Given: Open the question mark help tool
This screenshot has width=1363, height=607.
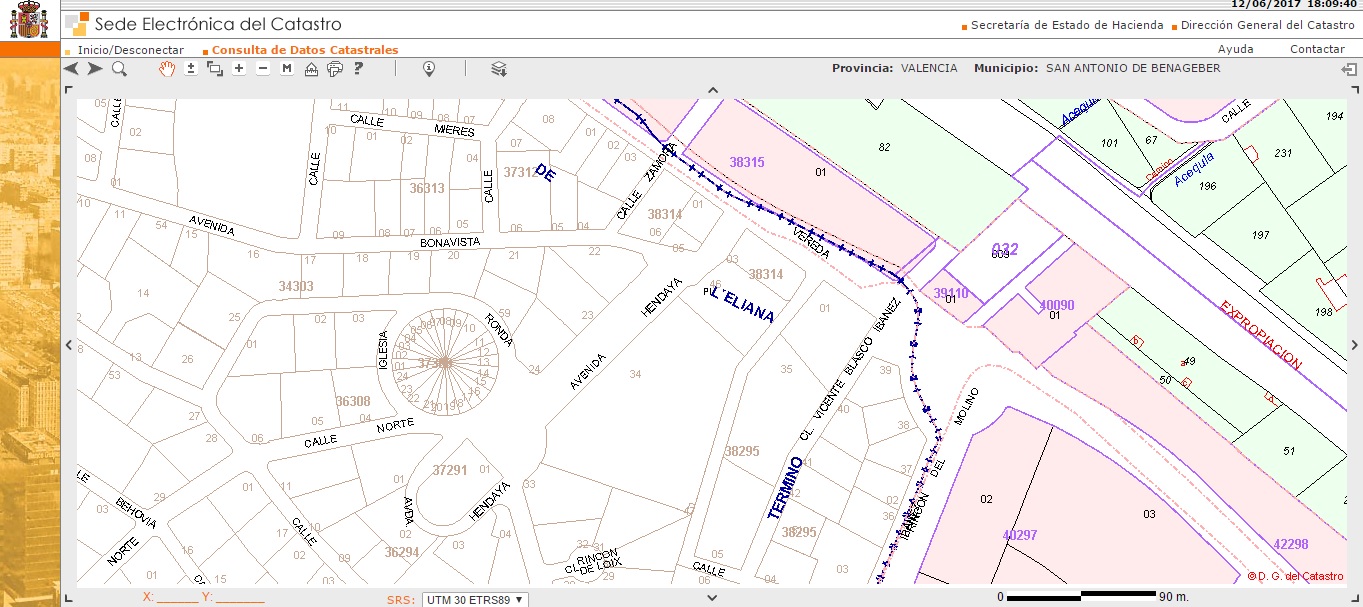Looking at the screenshot, I should (x=358, y=69).
